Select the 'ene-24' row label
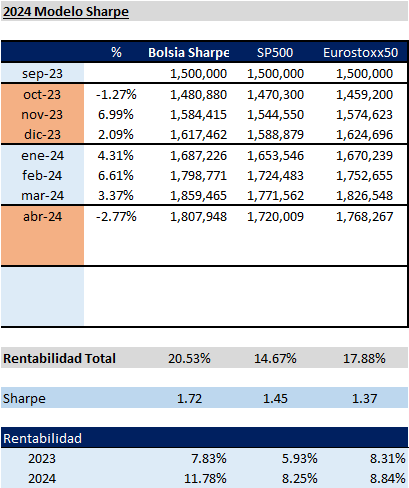Screen dimensions: 409x488 [42, 156]
